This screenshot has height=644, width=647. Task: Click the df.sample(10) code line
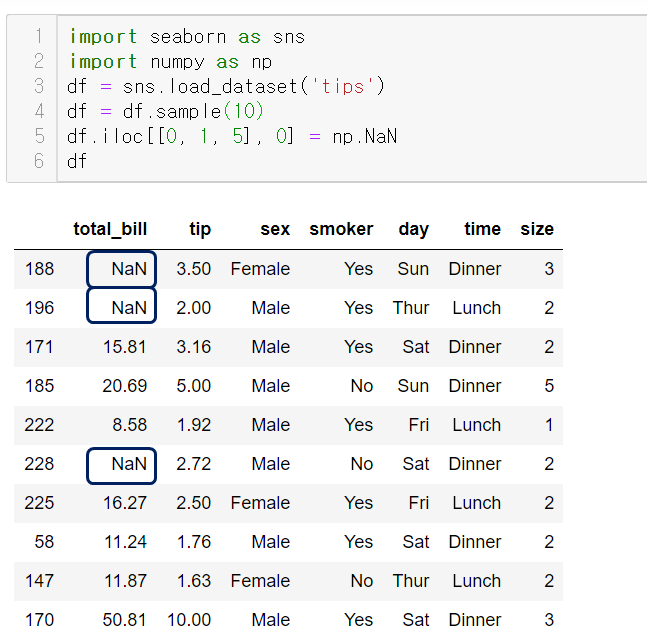point(165,111)
